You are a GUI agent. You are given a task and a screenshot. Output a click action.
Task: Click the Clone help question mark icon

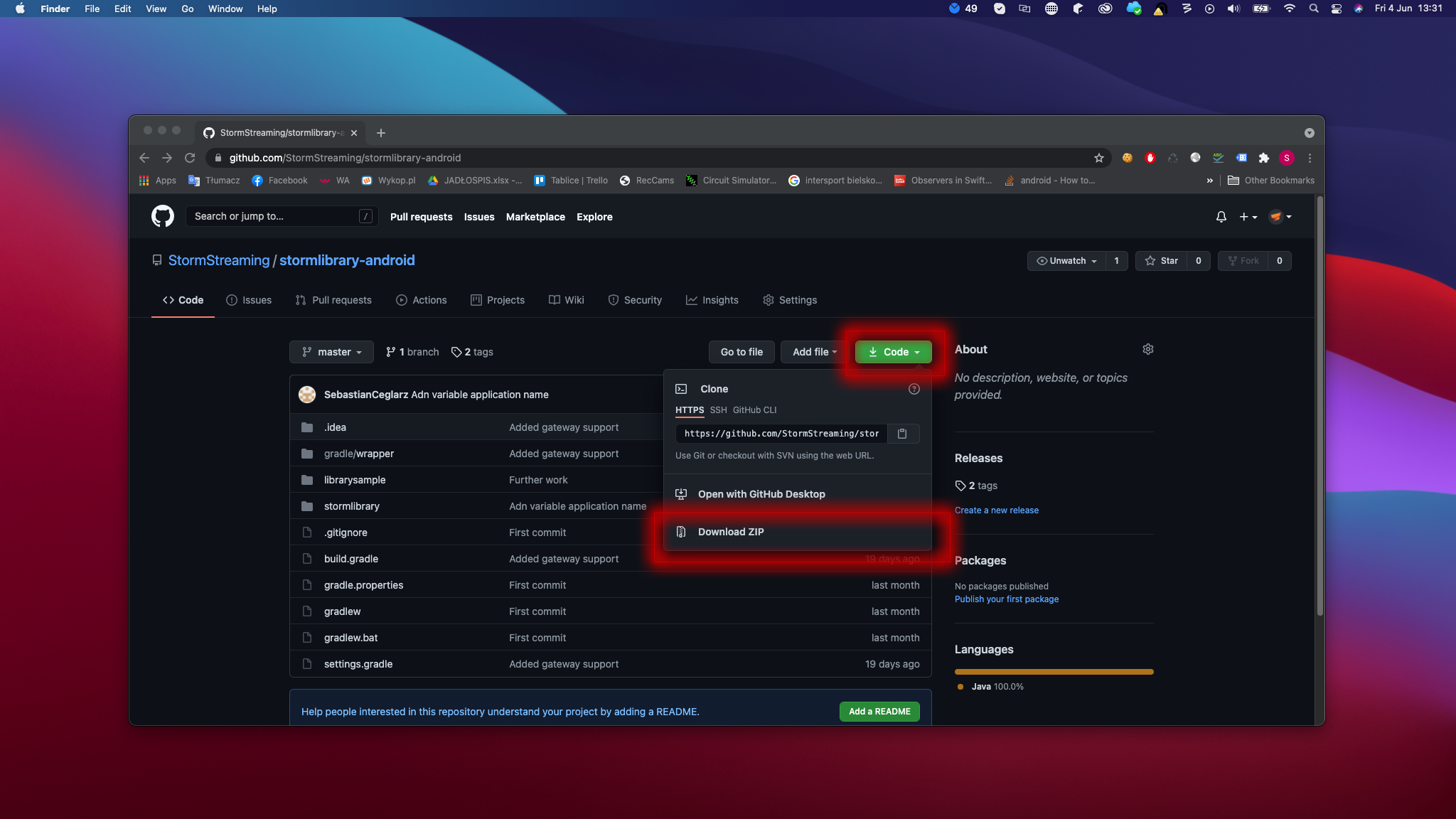click(914, 389)
